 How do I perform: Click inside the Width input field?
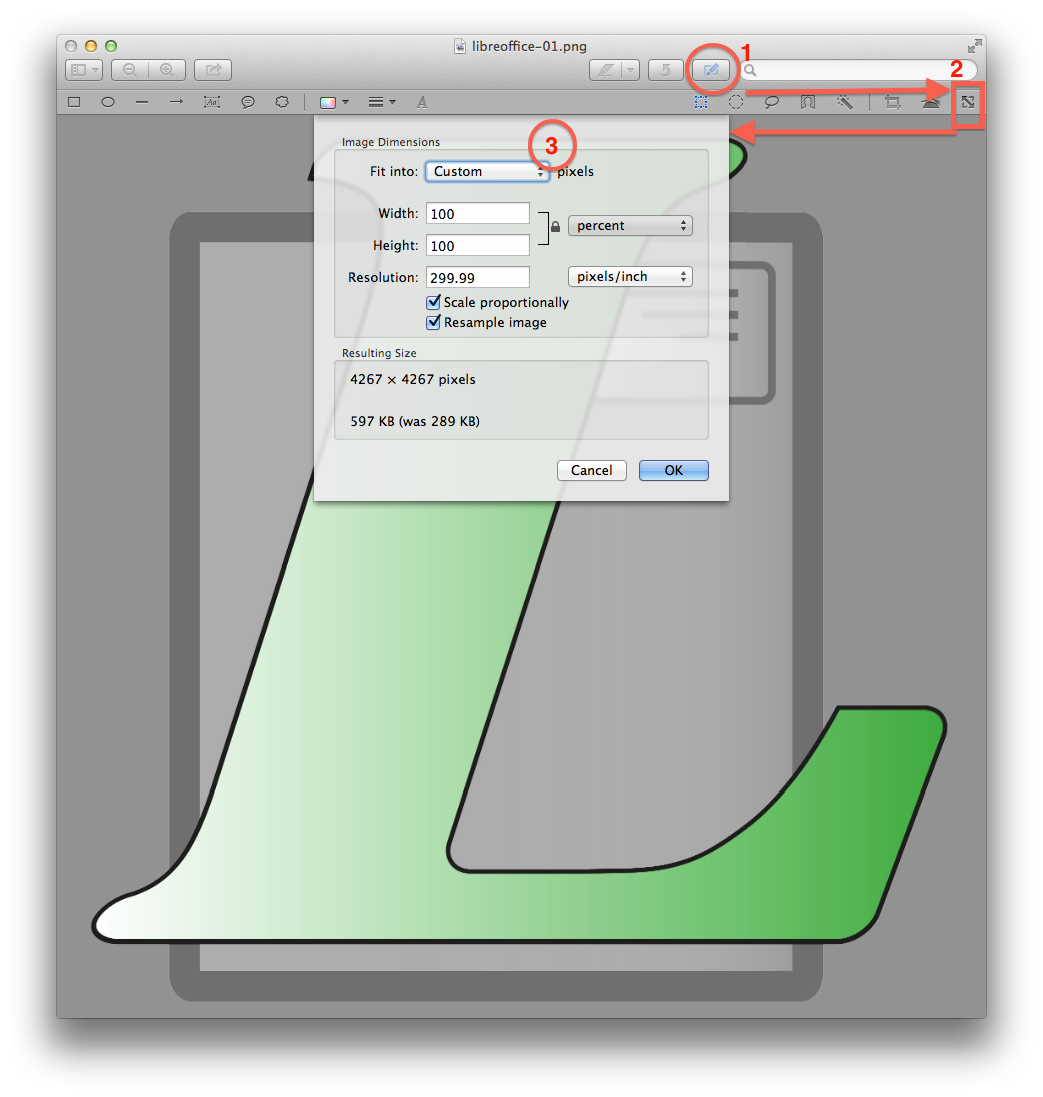477,212
